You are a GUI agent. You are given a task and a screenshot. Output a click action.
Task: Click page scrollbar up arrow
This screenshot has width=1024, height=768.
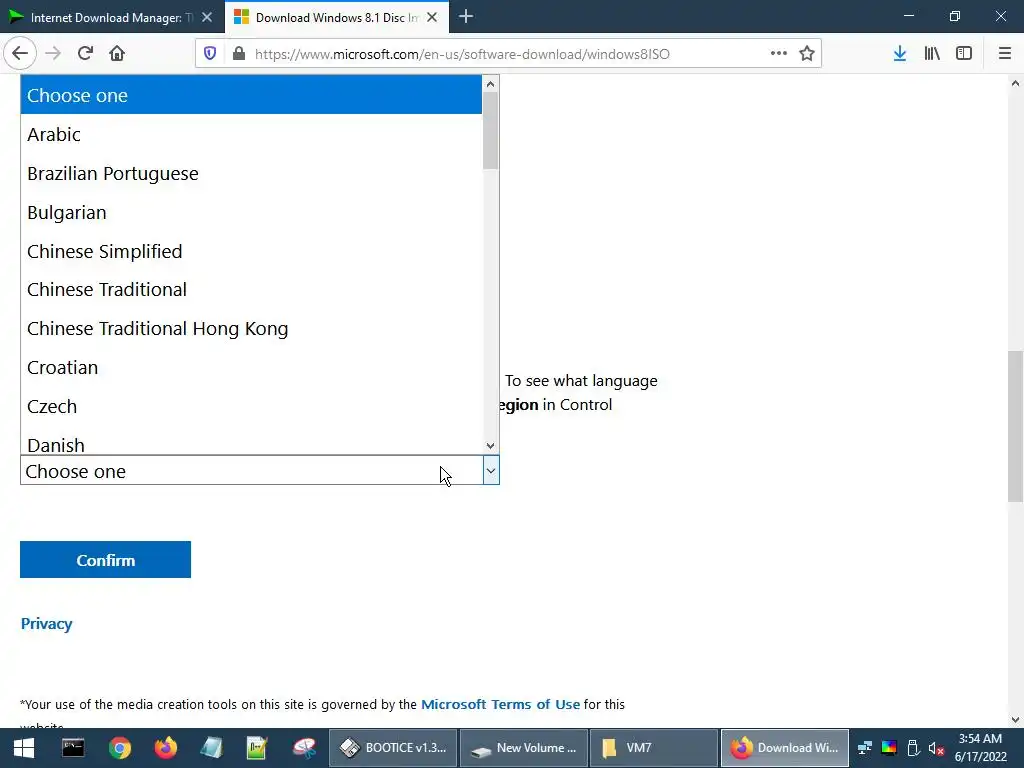click(1015, 83)
